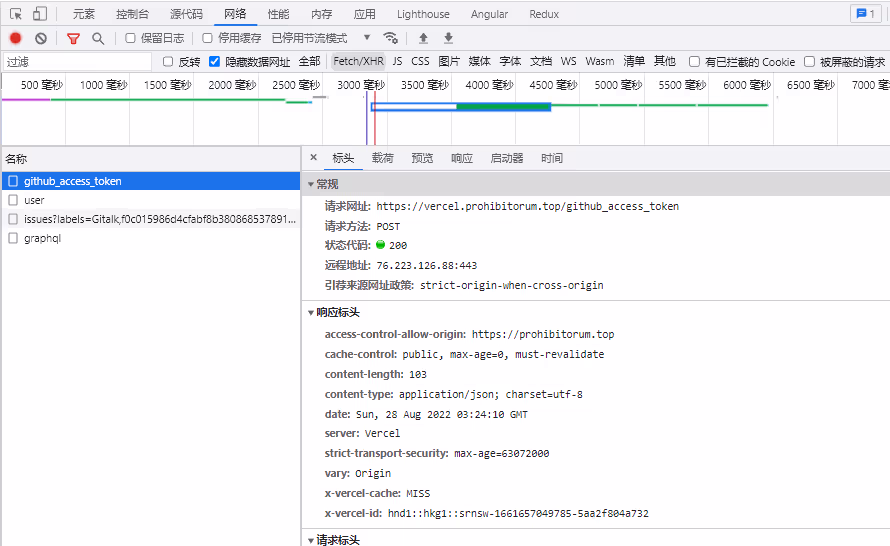The width and height of the screenshot is (890, 546).
Task: Click the 200 status code value
Action: point(398,245)
